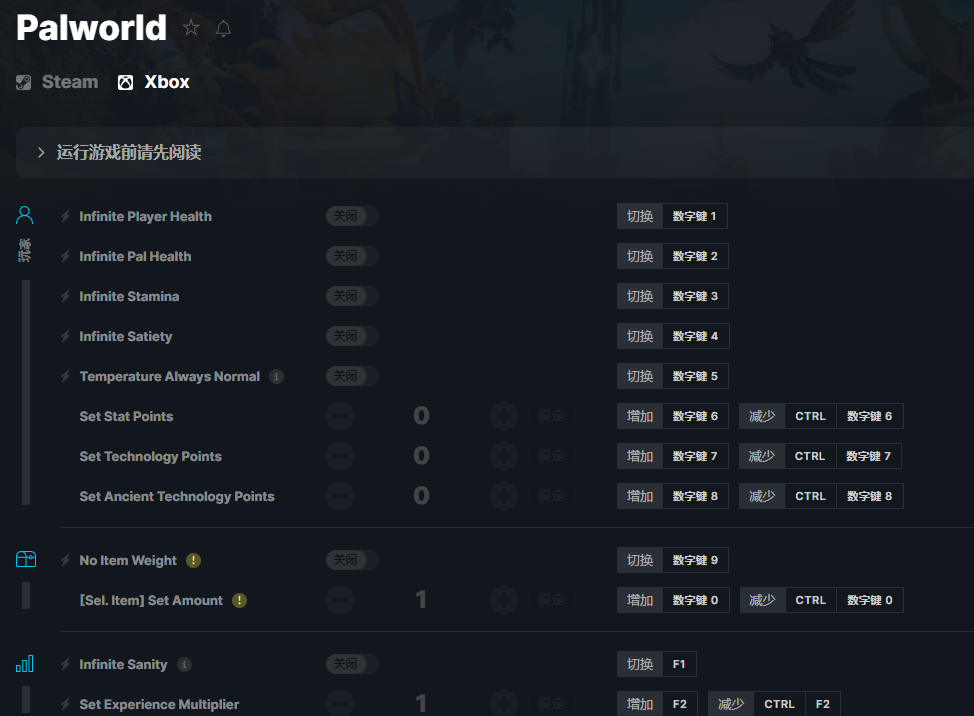The height and width of the screenshot is (716, 974).
Task: Click the 减少 CTRL 数字键 0 hotkey binding
Action: (x=822, y=600)
